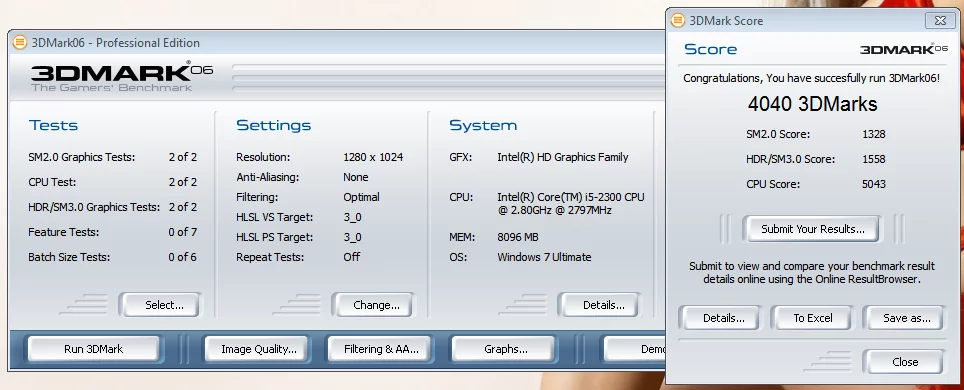Click the MEM value 8096 MB
This screenshot has width=964, height=390.
point(518,237)
